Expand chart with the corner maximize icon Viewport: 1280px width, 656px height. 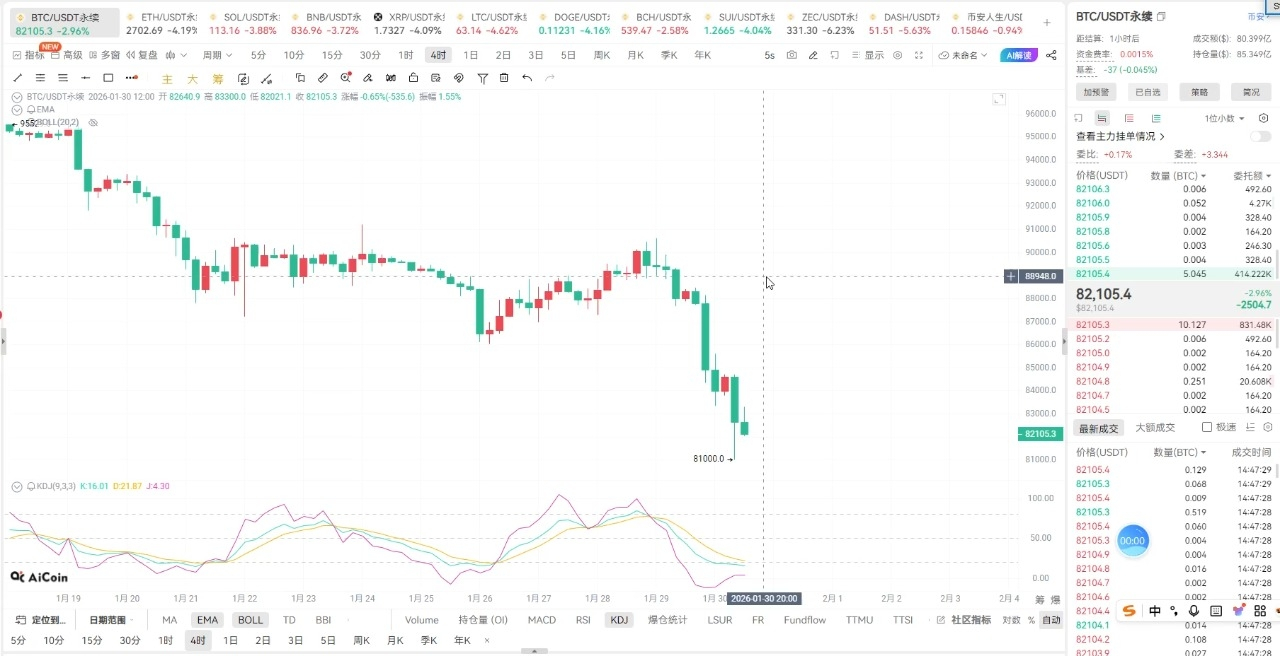999,99
